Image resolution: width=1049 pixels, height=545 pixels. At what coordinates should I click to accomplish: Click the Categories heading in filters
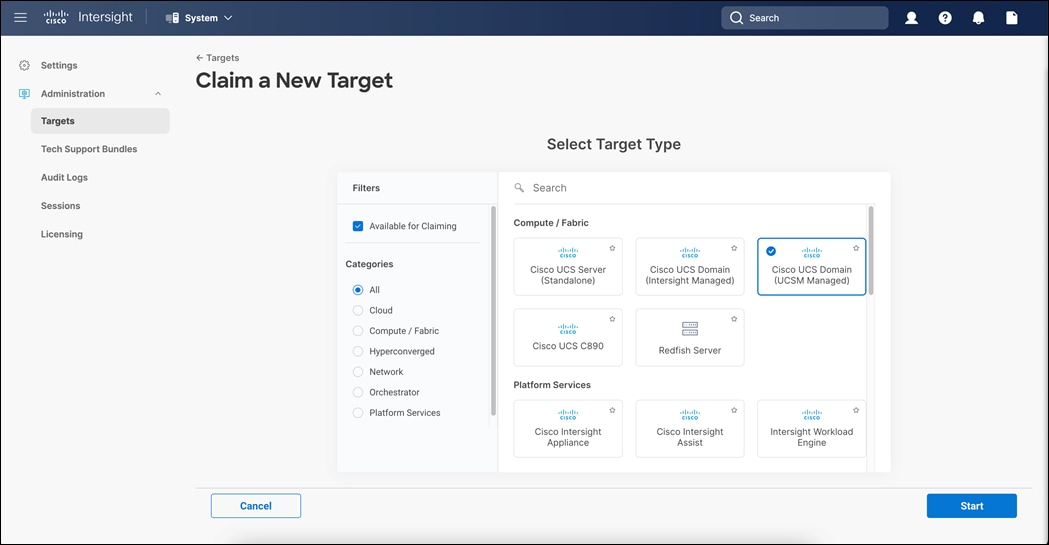point(369,264)
